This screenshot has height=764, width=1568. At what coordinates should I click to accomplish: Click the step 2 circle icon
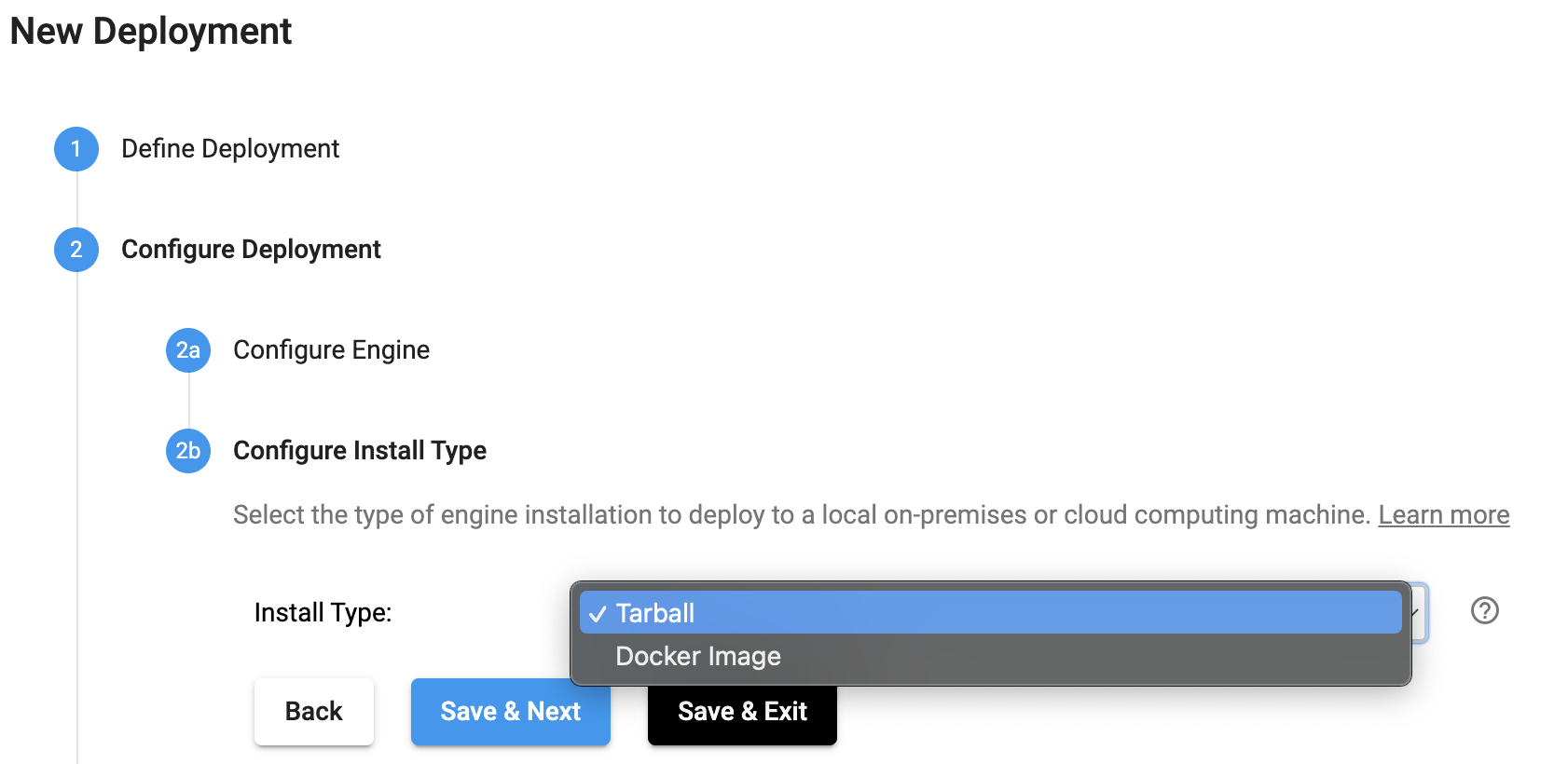click(76, 250)
